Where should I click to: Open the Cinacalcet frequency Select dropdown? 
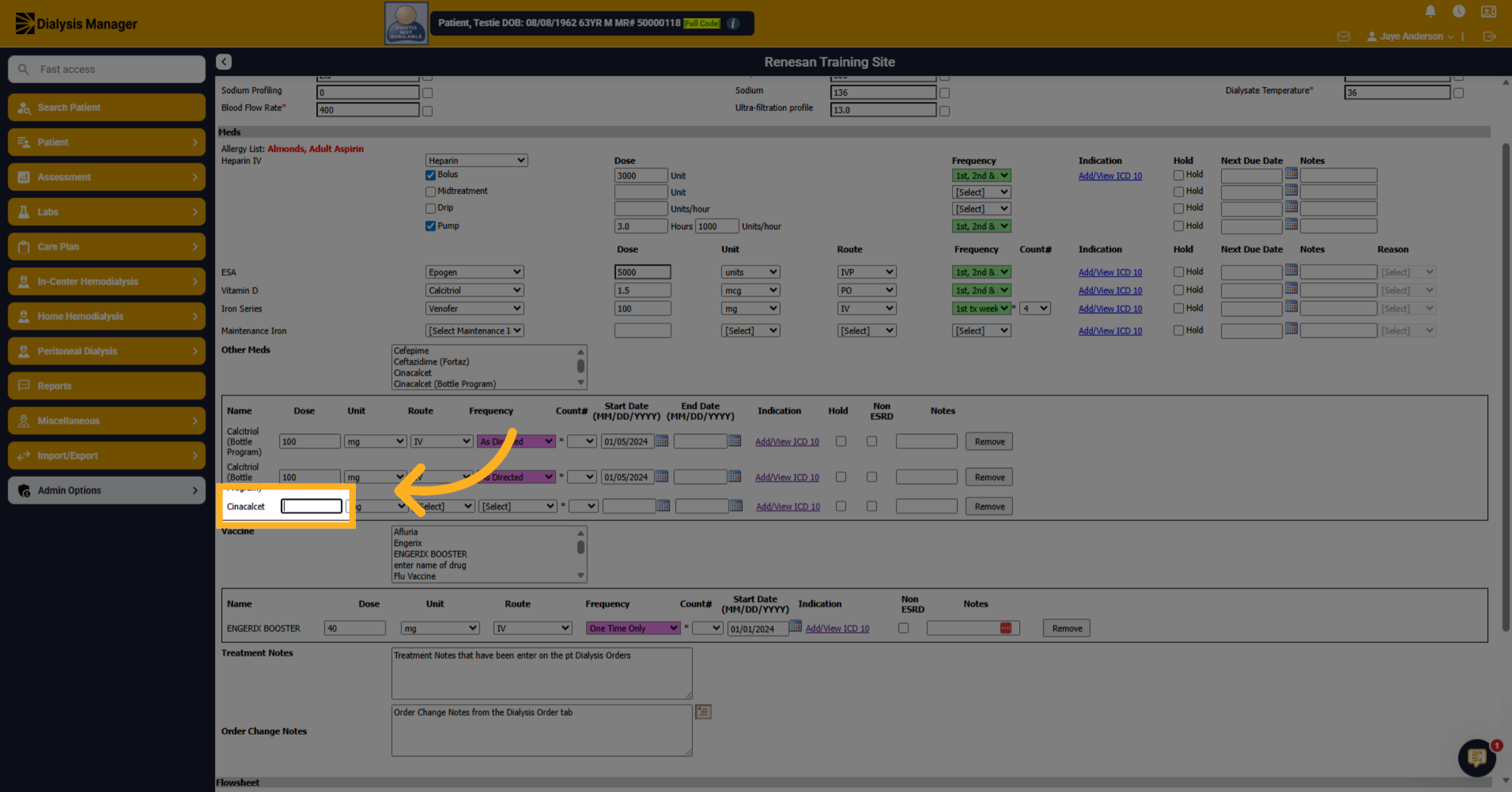(x=518, y=506)
